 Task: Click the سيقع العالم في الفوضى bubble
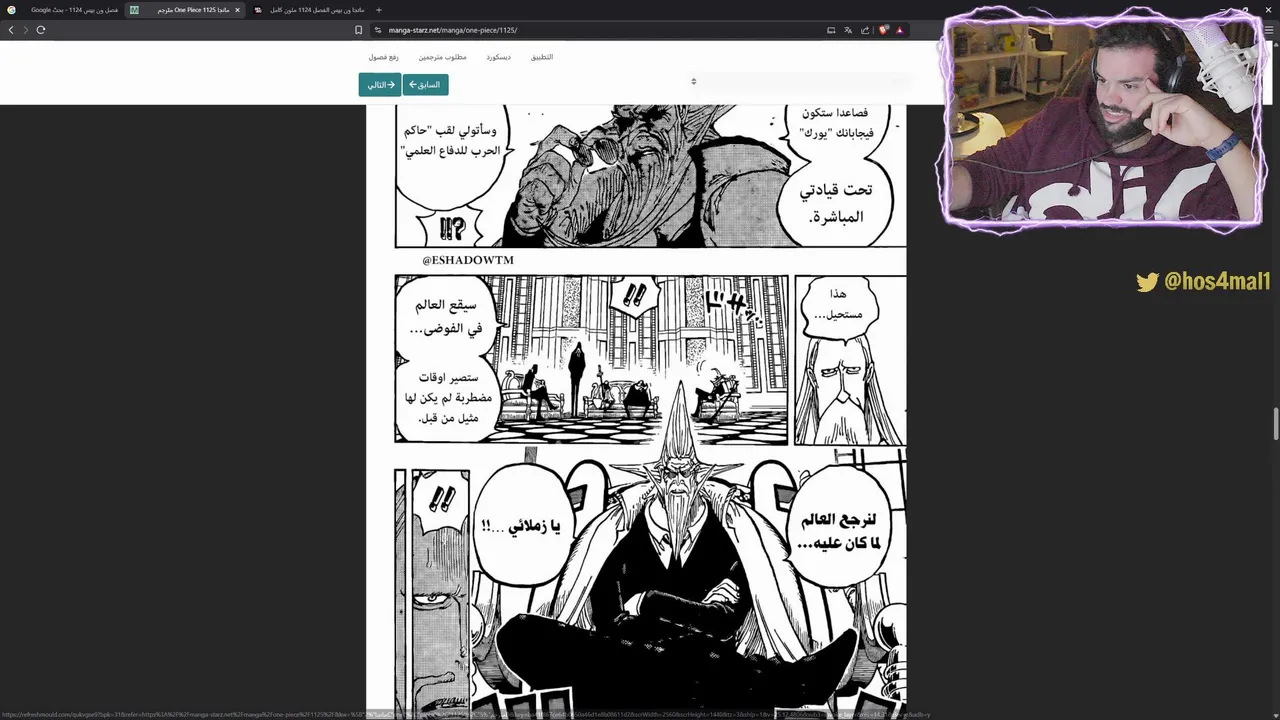446,315
